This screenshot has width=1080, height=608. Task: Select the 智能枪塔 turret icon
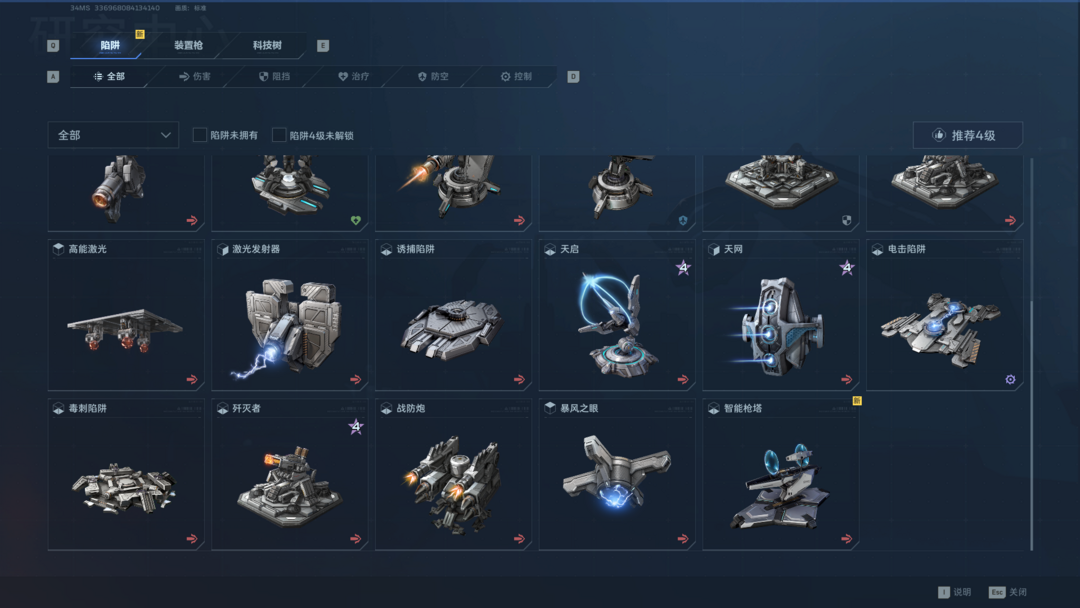pos(782,487)
